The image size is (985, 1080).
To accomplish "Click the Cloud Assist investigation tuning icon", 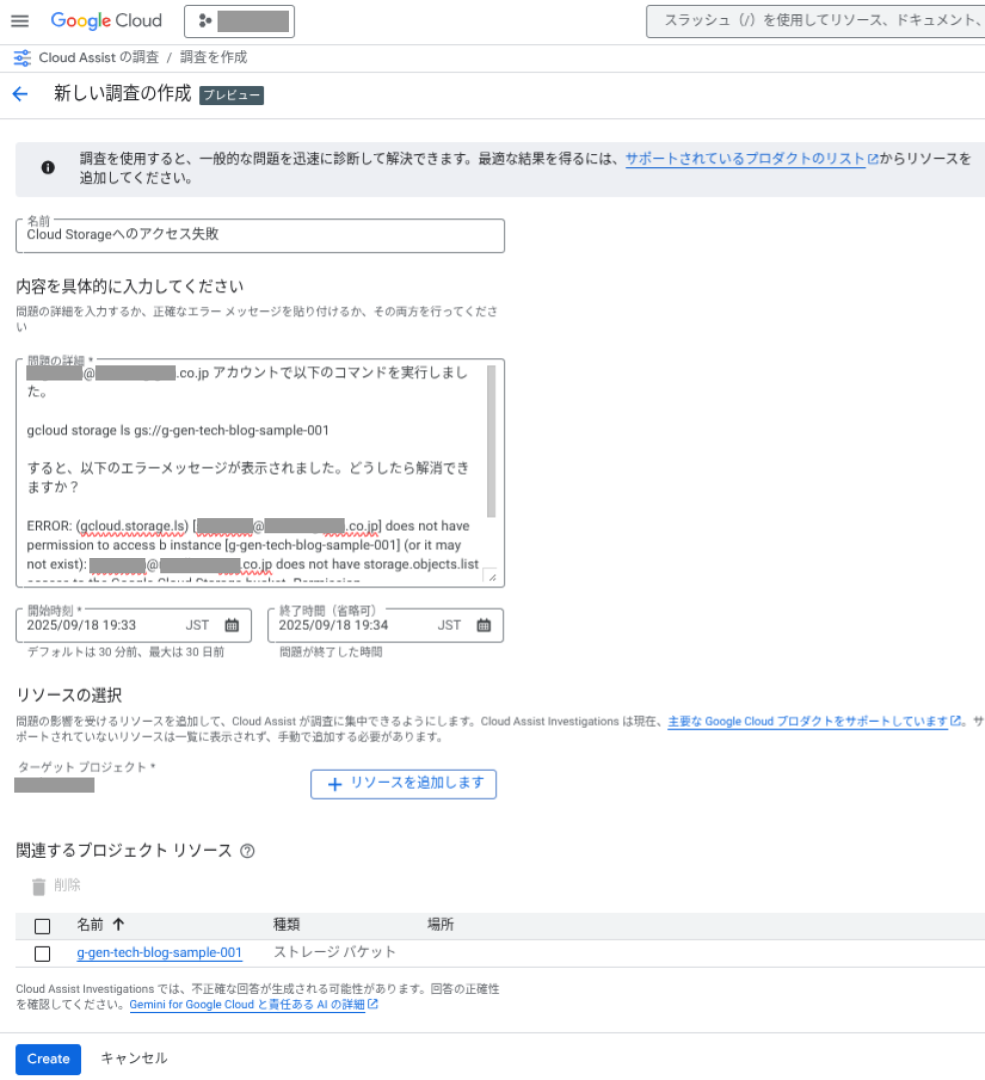I will coord(22,58).
